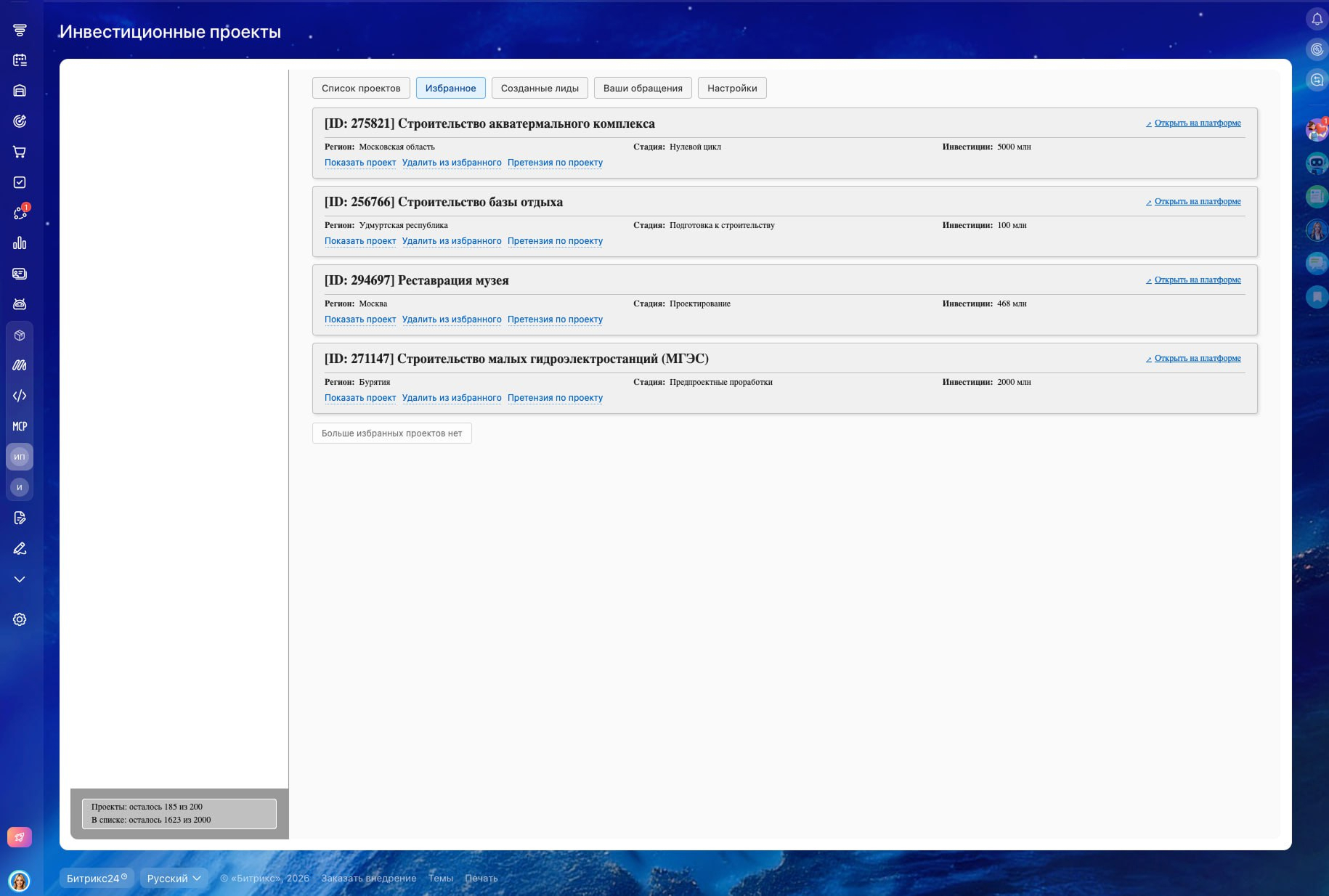1329x896 pixels.
Task: Open the settings gear in left sidebar
Action: click(20, 619)
